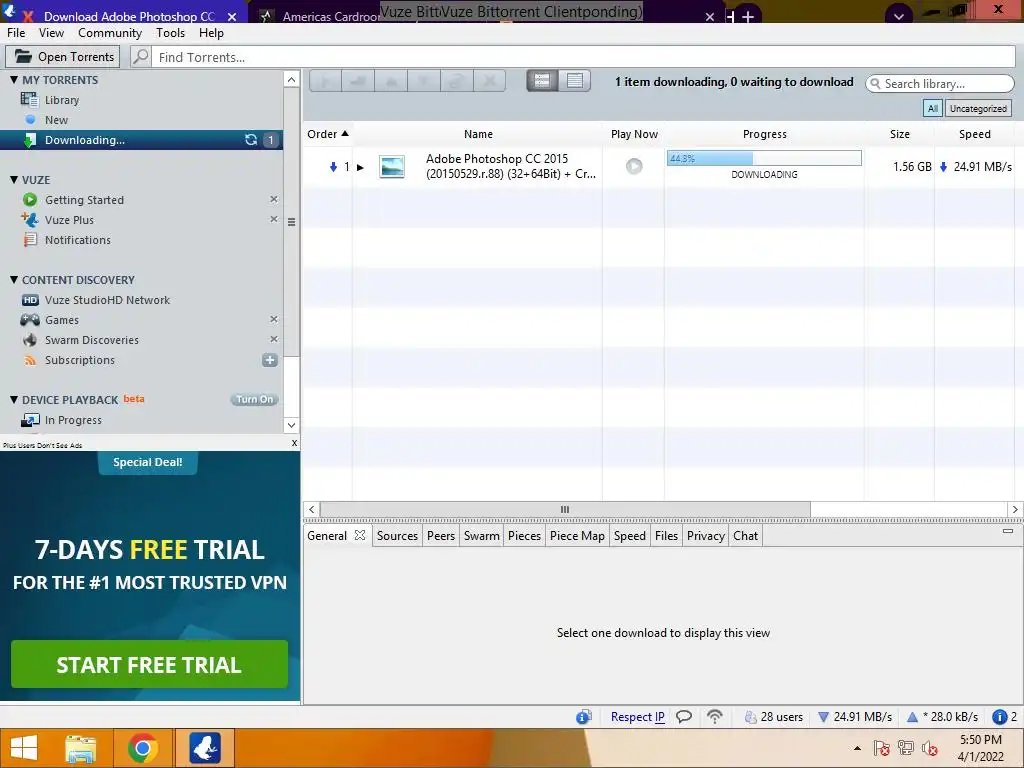Close the Swarm Discoveries sidebar entry
The width and height of the screenshot is (1024, 768).
[274, 339]
